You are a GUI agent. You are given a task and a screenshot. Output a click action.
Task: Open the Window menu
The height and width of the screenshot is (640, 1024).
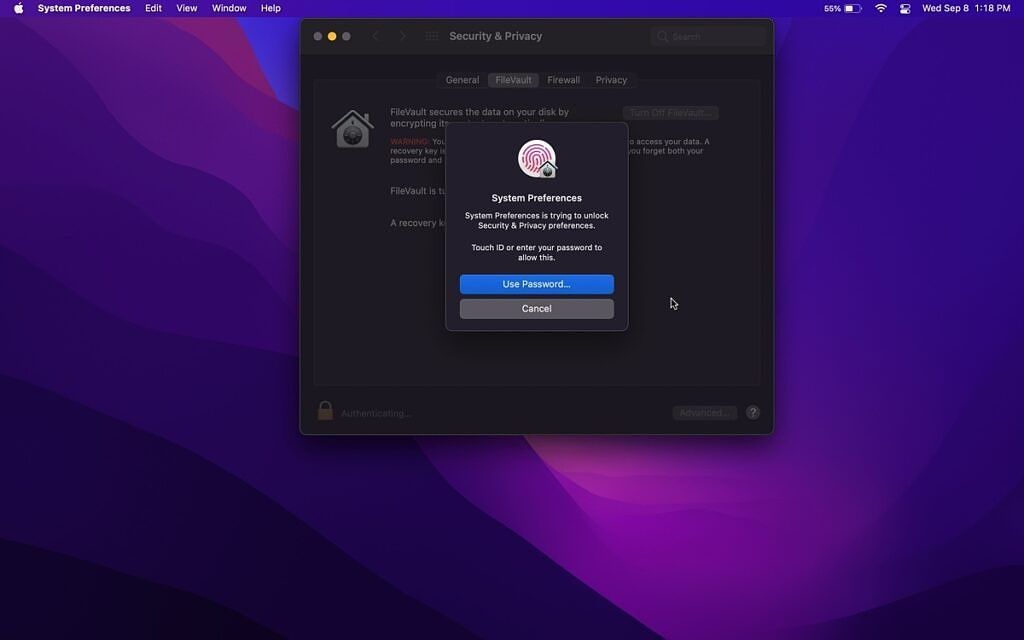click(229, 8)
